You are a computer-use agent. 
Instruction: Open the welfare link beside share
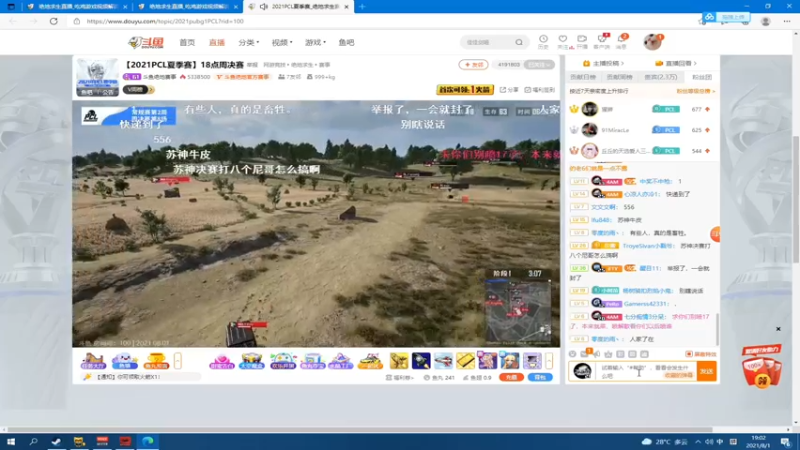(x=539, y=90)
